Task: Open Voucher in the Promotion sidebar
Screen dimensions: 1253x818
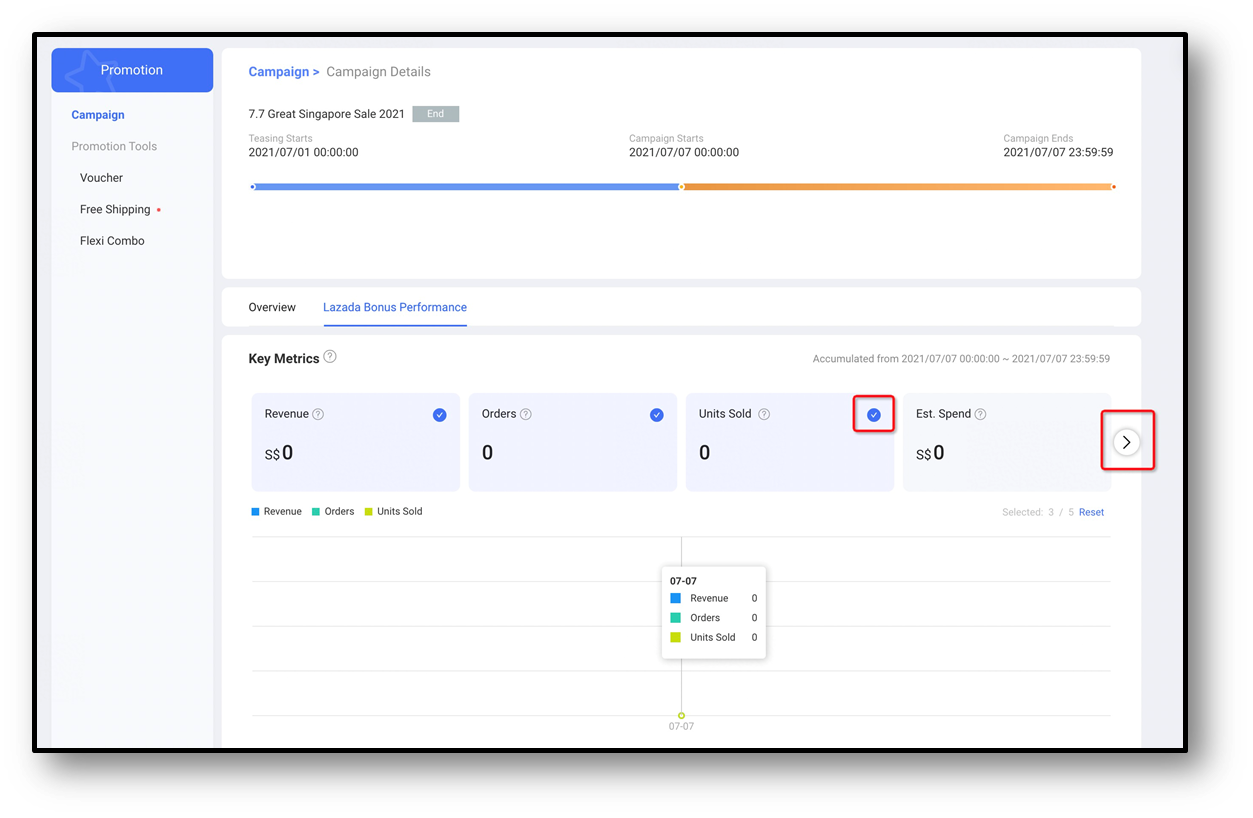Action: click(x=102, y=178)
